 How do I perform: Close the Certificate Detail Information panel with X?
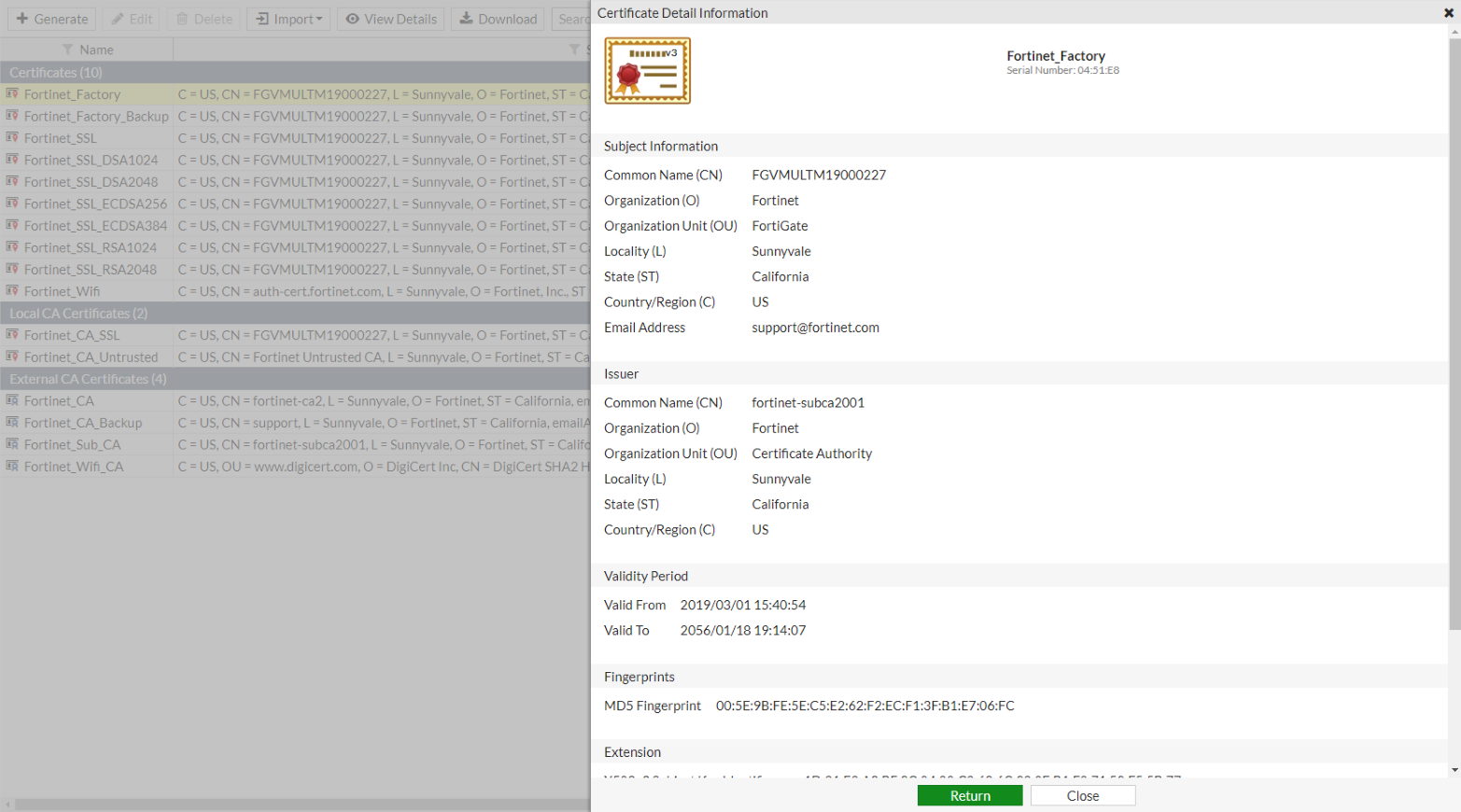tap(1449, 13)
